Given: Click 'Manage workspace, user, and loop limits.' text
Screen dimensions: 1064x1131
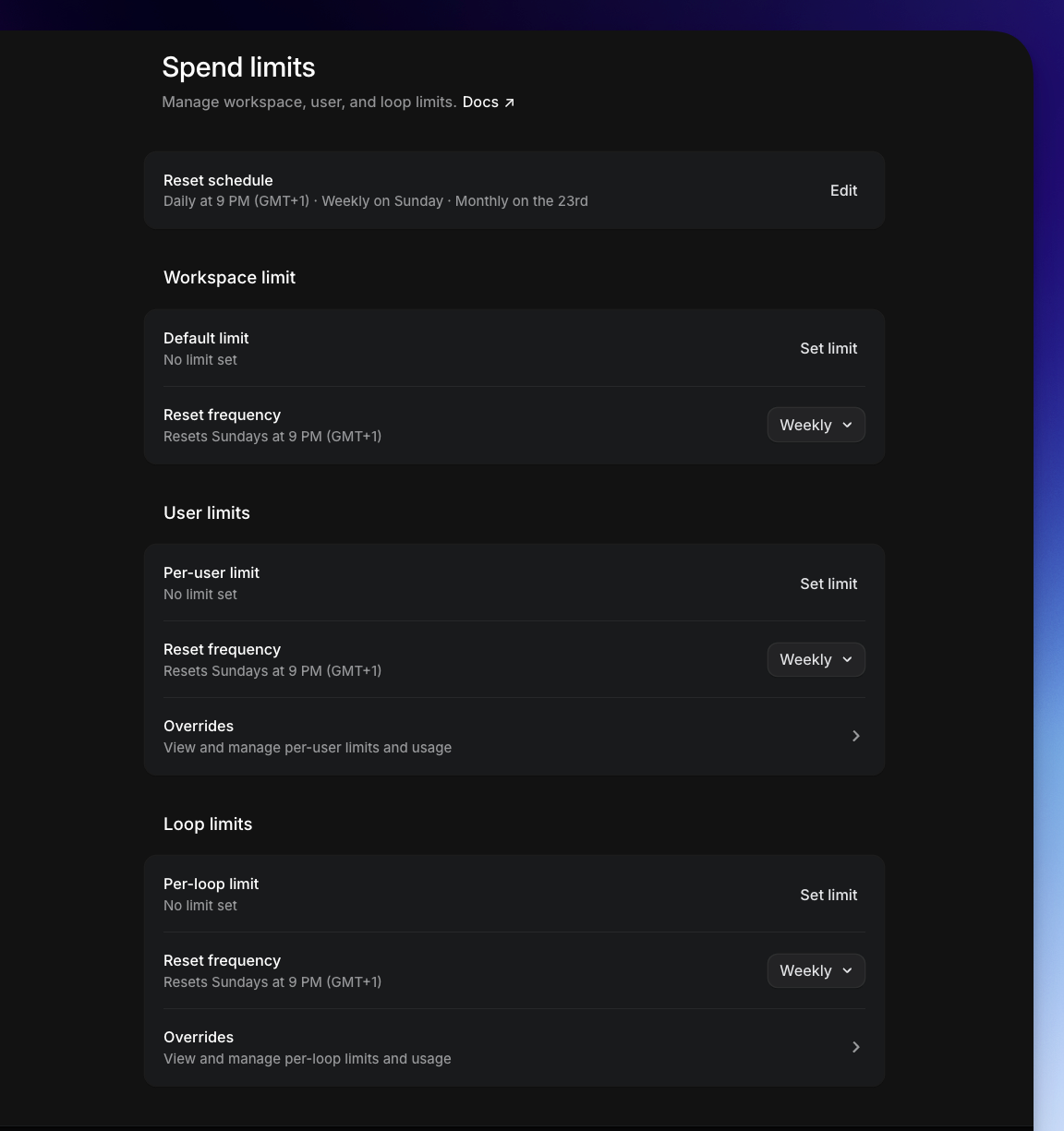Looking at the screenshot, I should [x=309, y=102].
